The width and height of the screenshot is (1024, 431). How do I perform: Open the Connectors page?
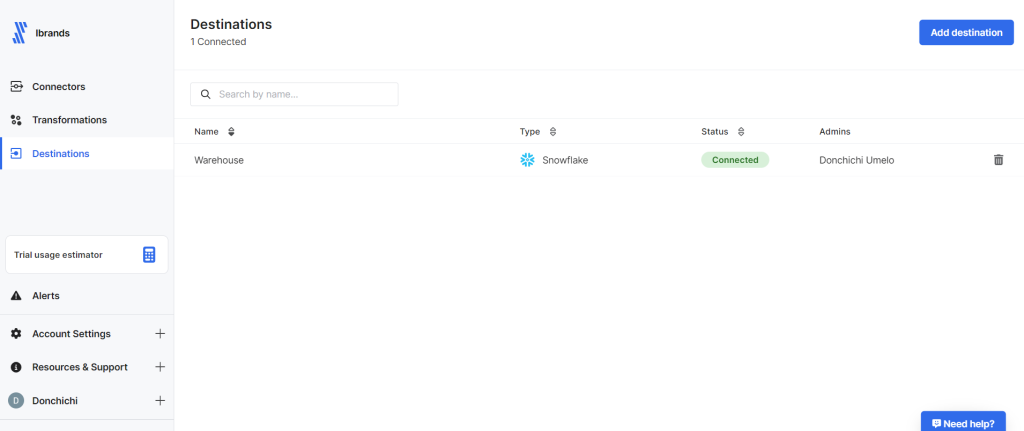[x=58, y=86]
